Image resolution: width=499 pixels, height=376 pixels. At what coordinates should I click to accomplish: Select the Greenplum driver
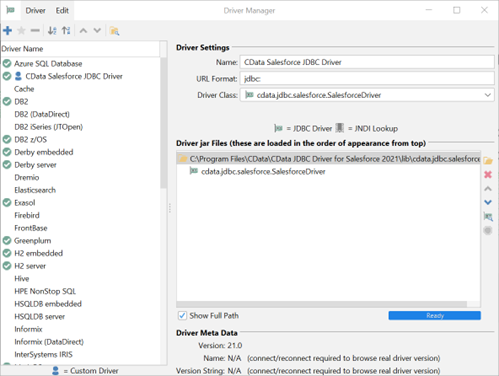coord(33,240)
